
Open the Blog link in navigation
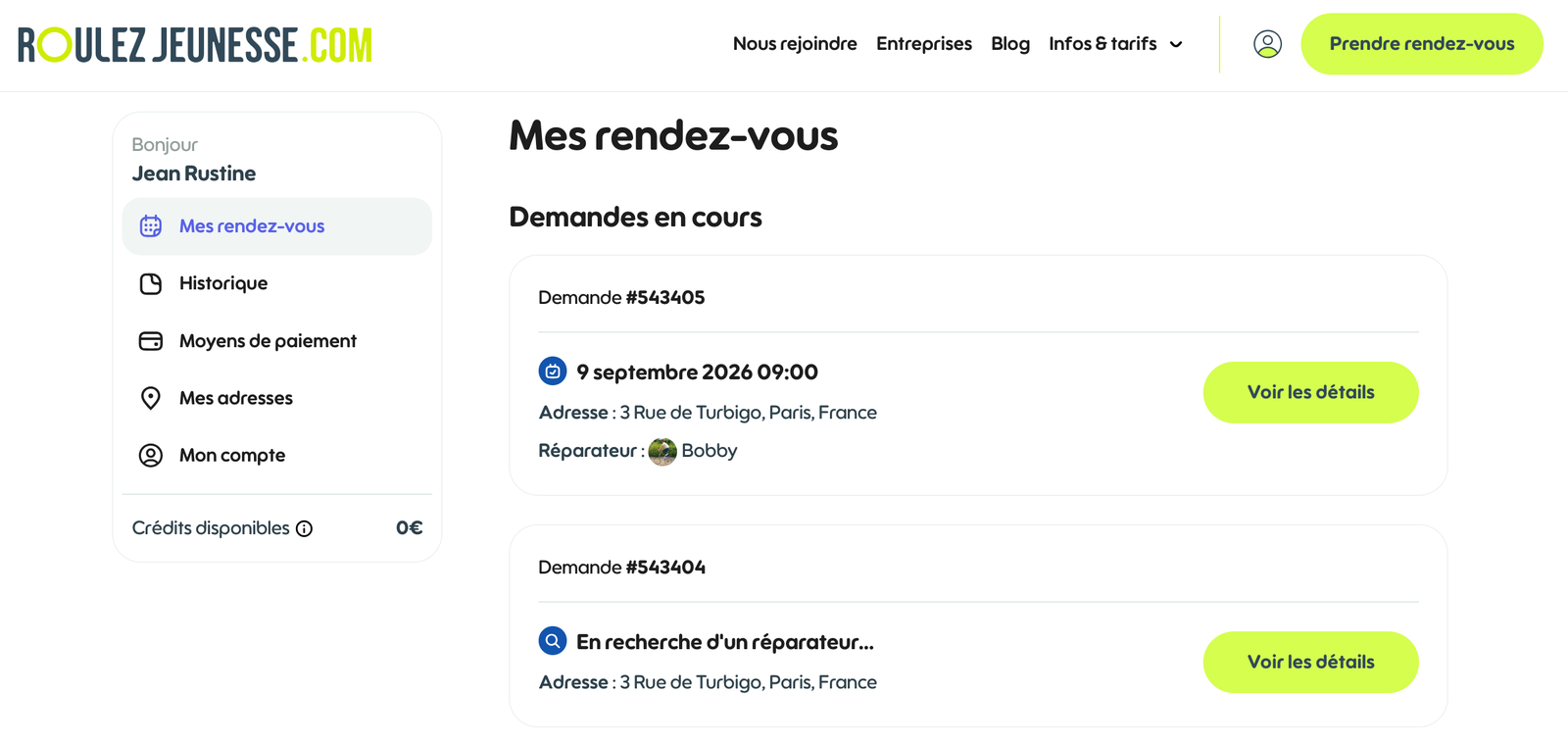click(x=1010, y=44)
